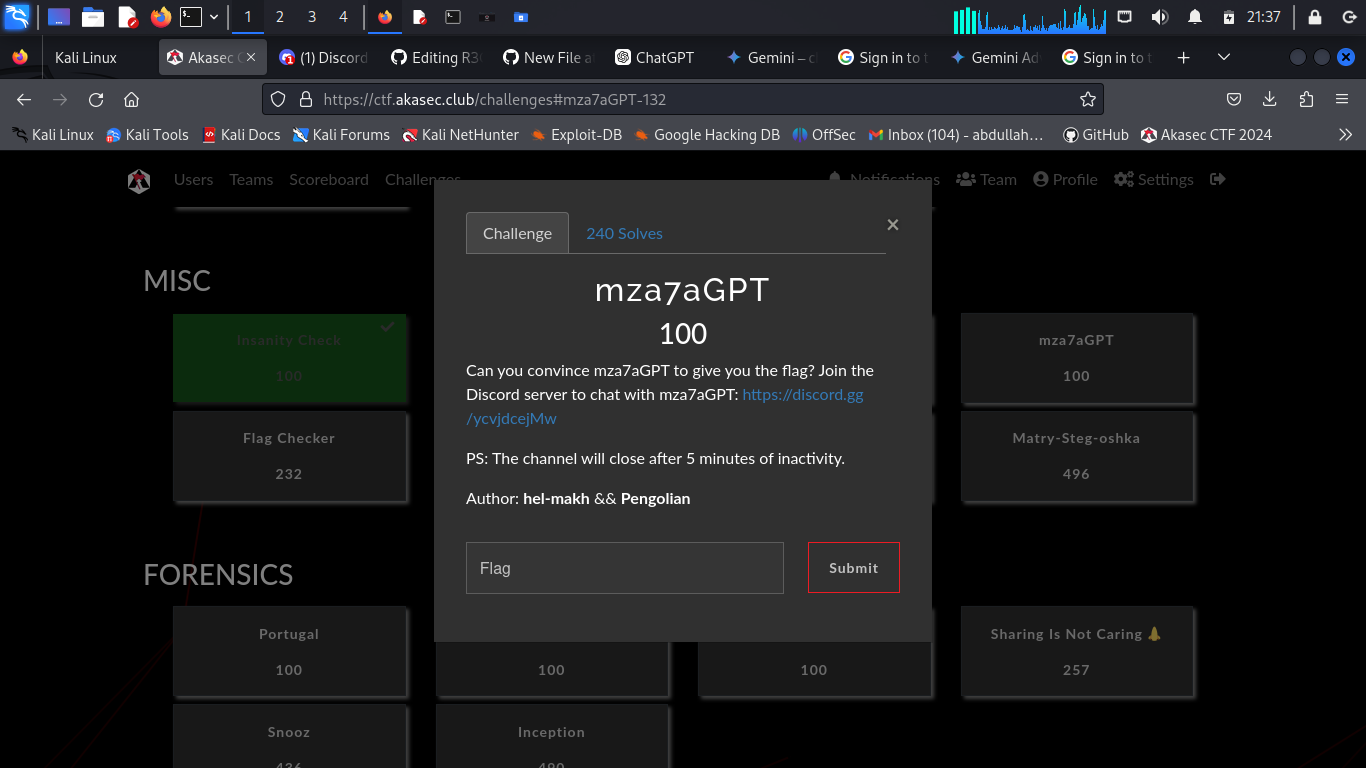Expand the list all tabs dropdown

(1224, 58)
